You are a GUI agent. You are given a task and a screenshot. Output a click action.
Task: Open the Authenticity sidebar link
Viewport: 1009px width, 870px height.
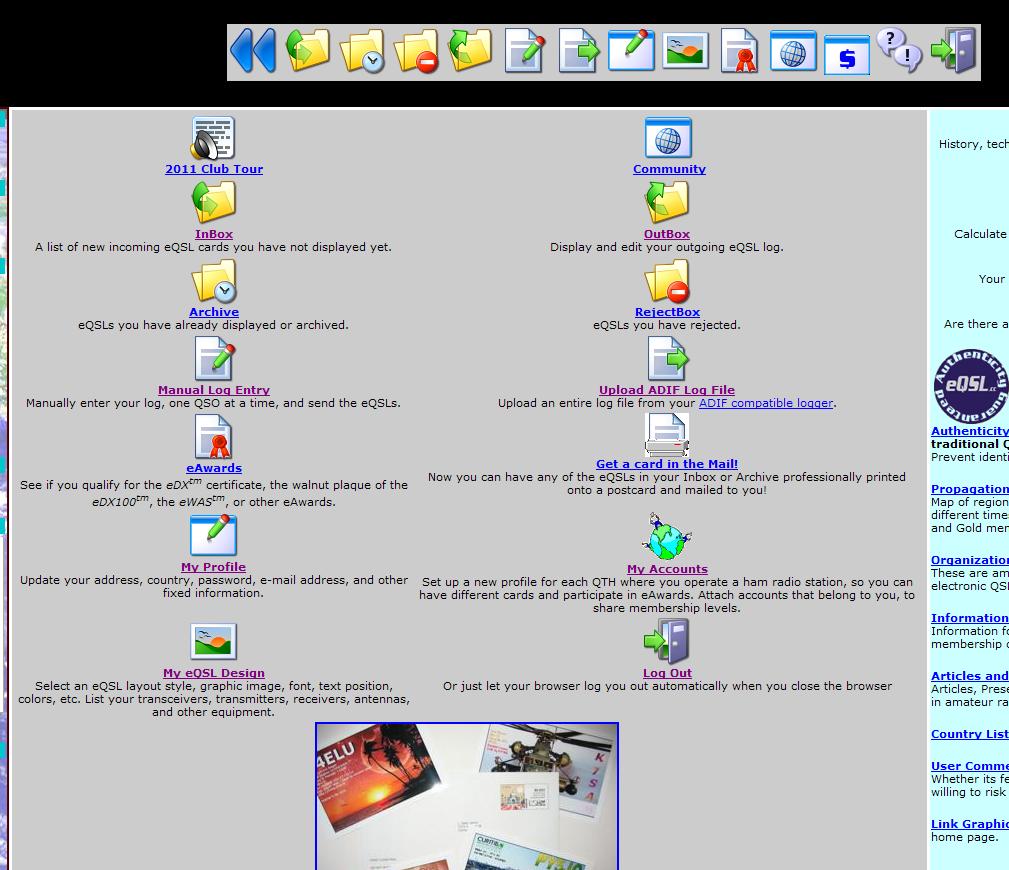pyautogui.click(x=970, y=431)
